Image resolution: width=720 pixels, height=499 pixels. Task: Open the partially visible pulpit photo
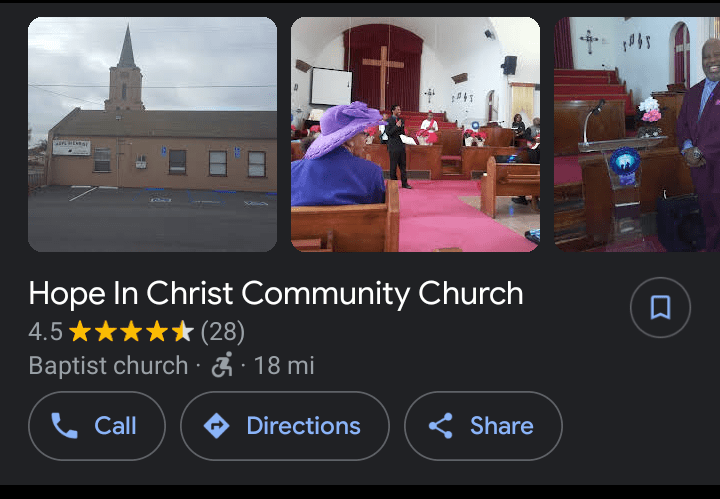point(637,135)
